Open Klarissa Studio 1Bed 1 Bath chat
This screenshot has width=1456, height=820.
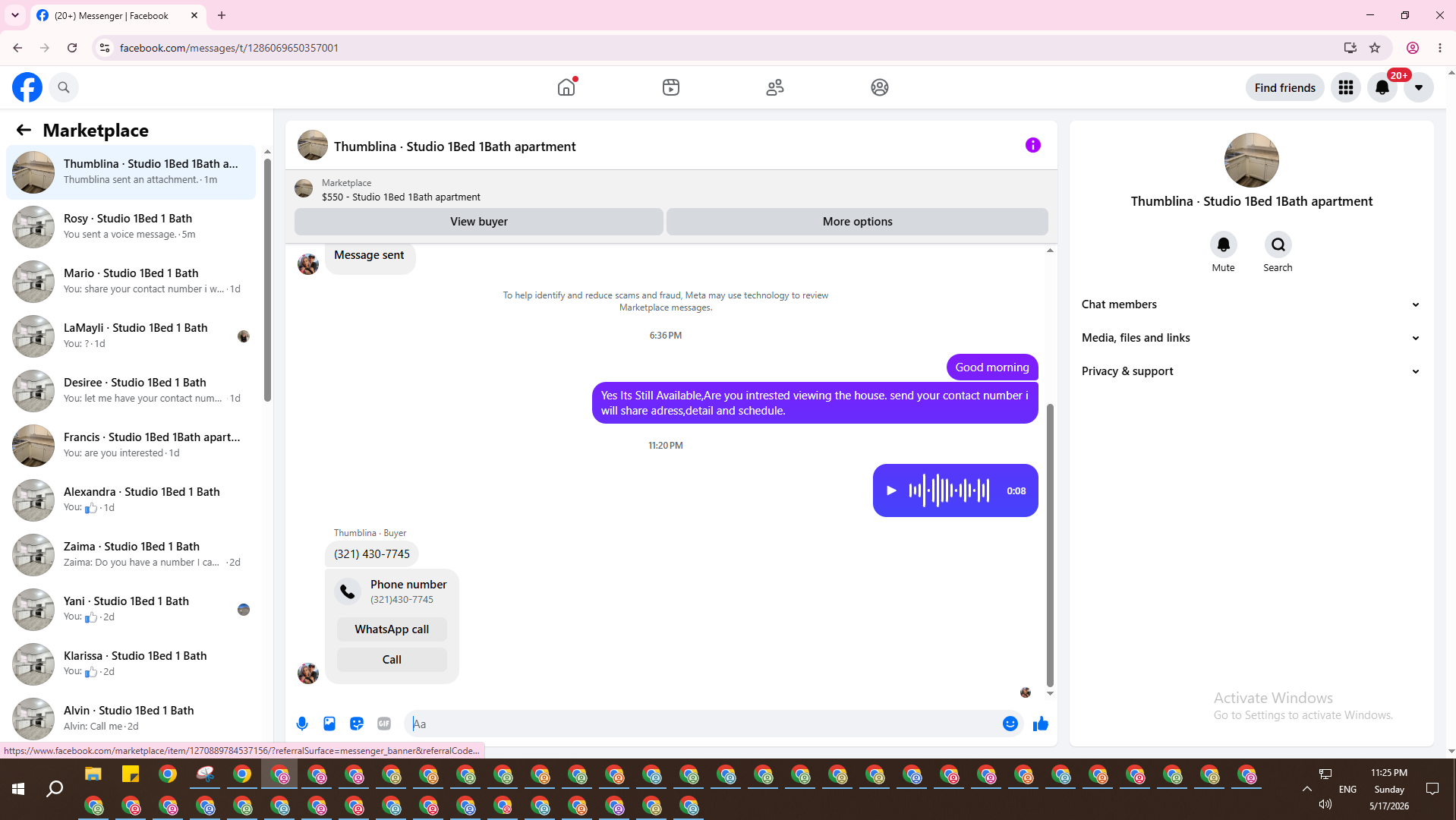point(131,664)
